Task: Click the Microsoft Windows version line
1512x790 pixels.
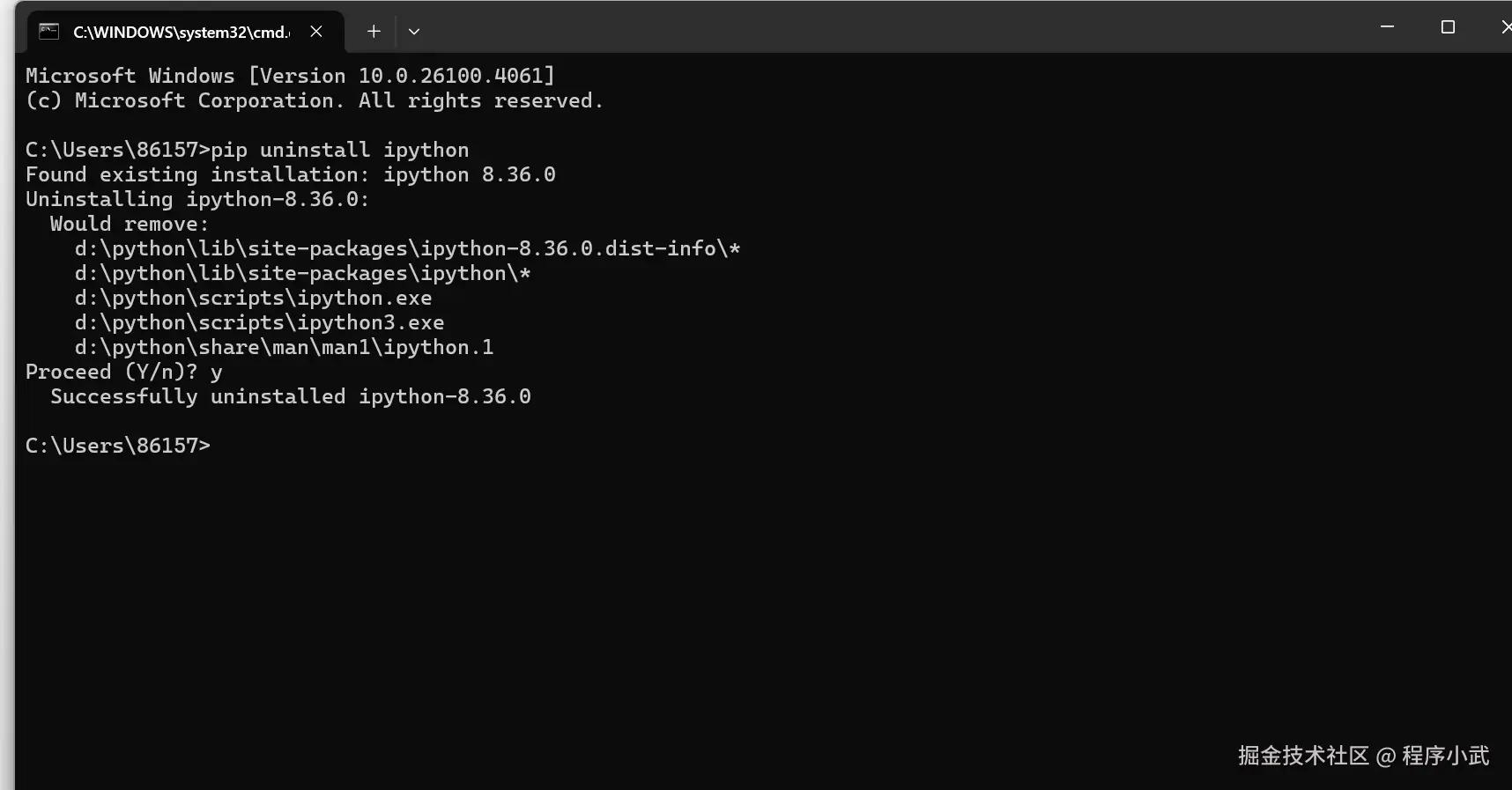Action: point(290,76)
